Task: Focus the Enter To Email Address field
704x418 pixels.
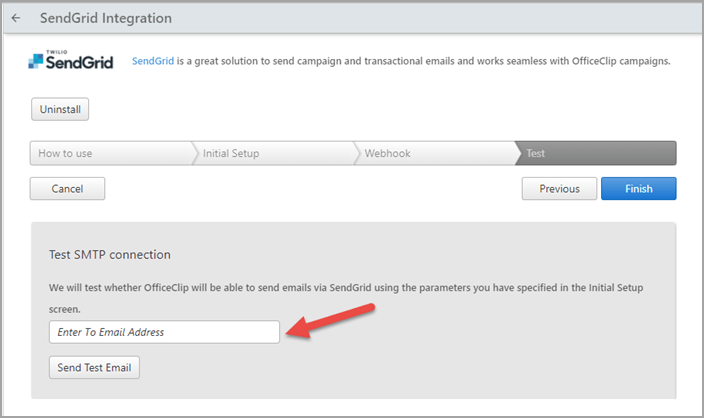Action: (x=164, y=332)
